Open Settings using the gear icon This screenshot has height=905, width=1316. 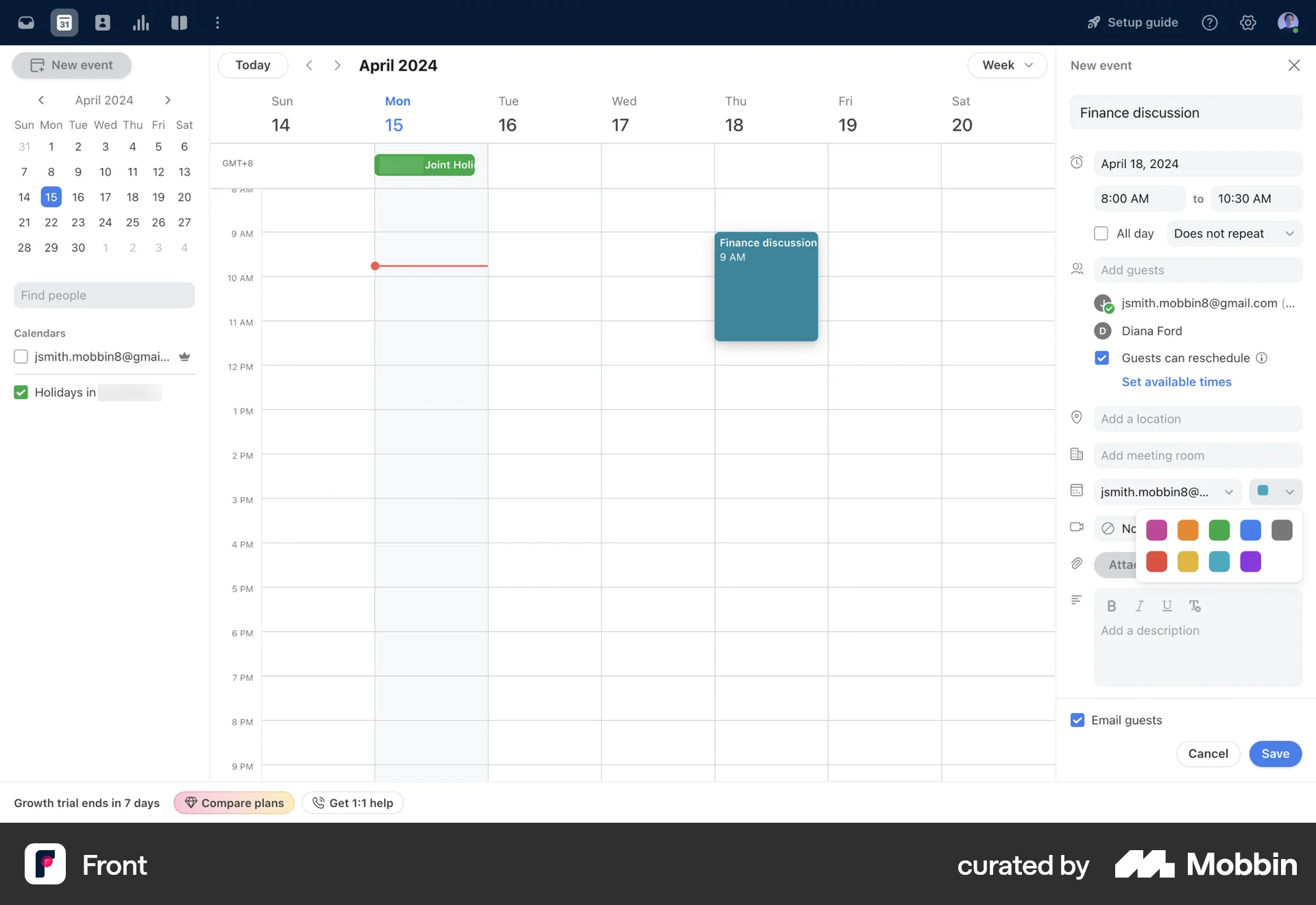[x=1248, y=22]
